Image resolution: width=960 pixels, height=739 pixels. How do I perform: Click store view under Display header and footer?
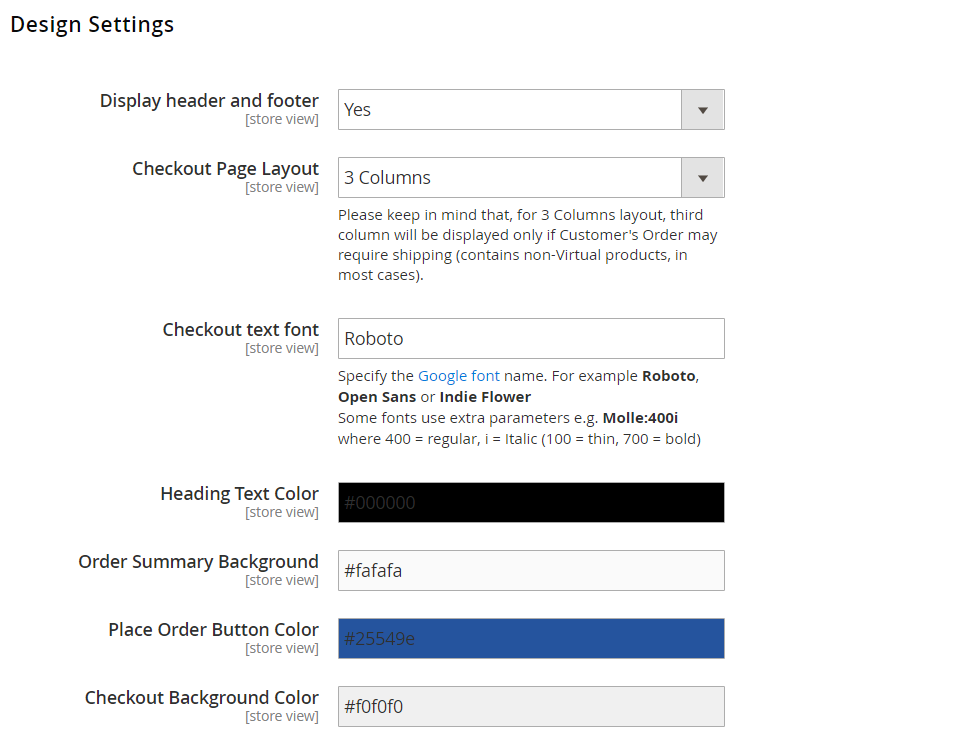[x=282, y=118]
